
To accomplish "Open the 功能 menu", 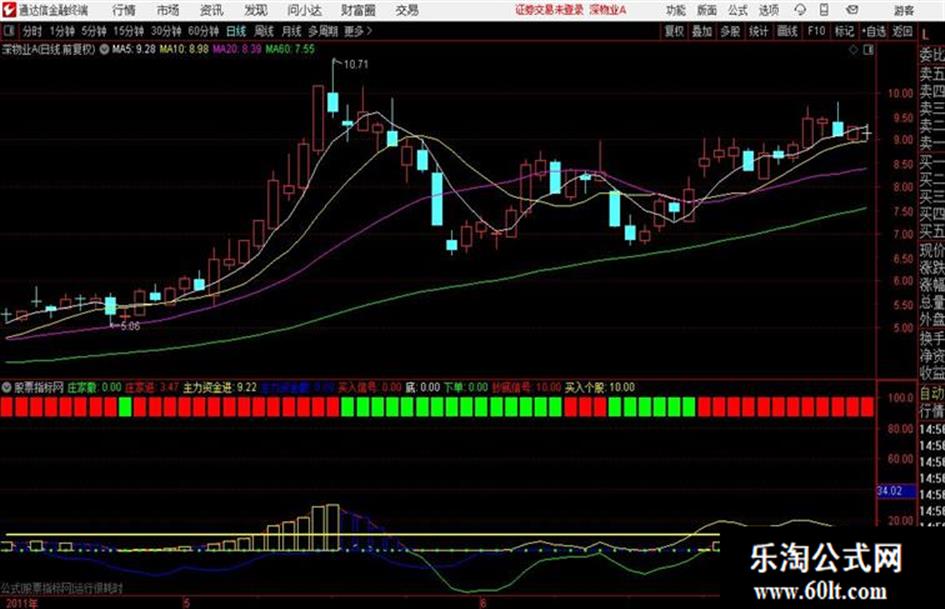I will pos(676,10).
